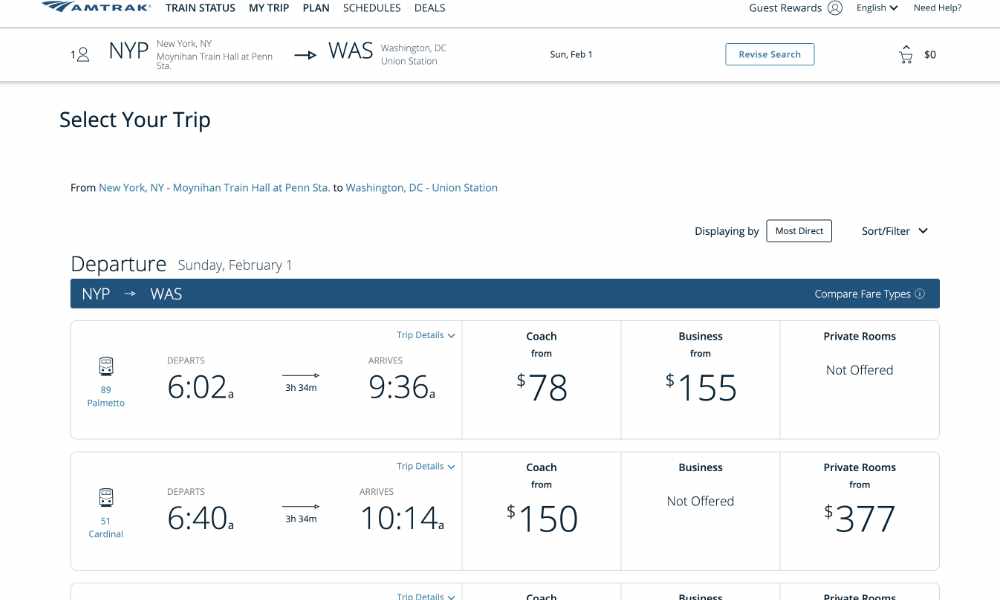Click the train icon for 51 Cardinal
Viewport: 1000px width, 600px height.
pyautogui.click(x=106, y=497)
